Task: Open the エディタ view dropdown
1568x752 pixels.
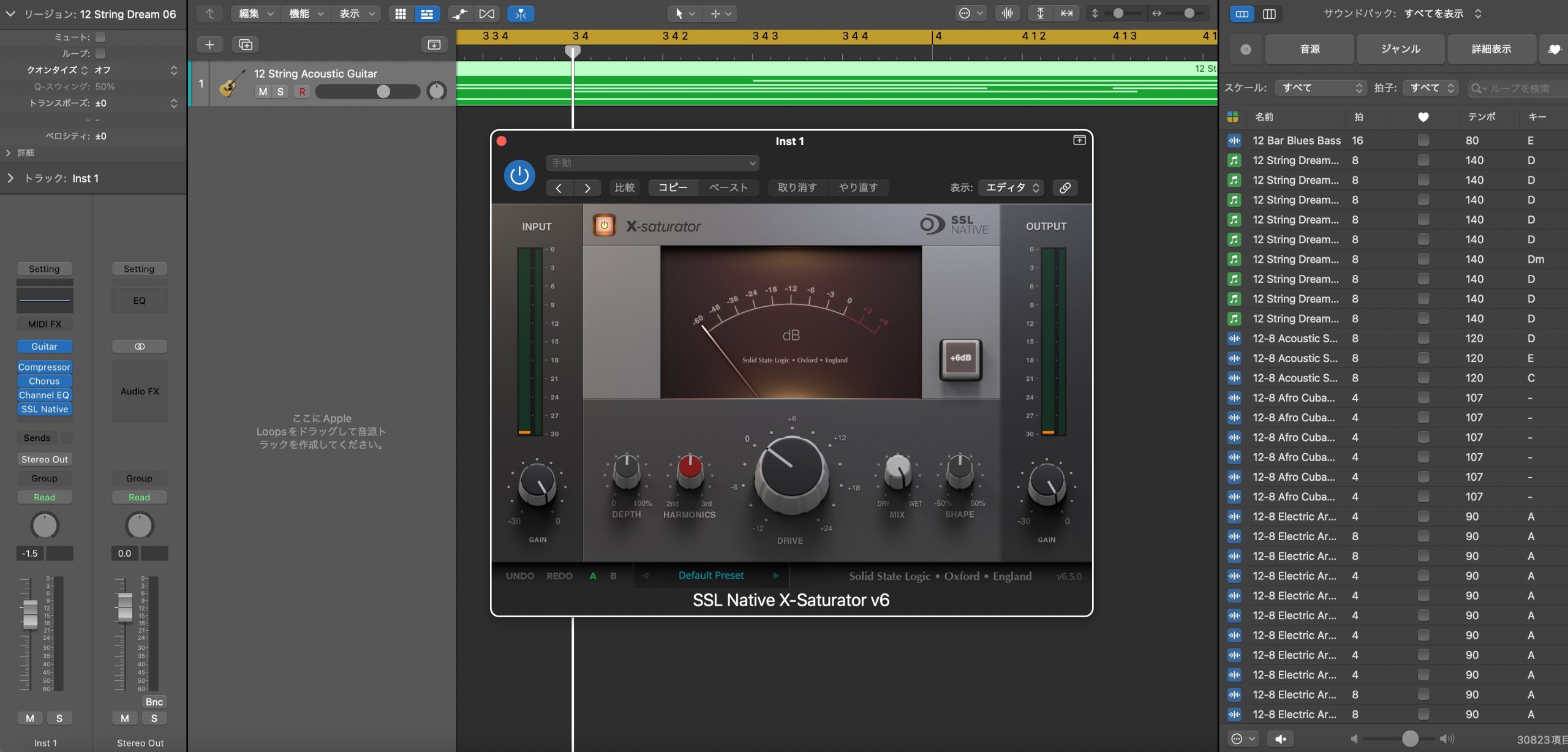Action: pyautogui.click(x=1012, y=187)
